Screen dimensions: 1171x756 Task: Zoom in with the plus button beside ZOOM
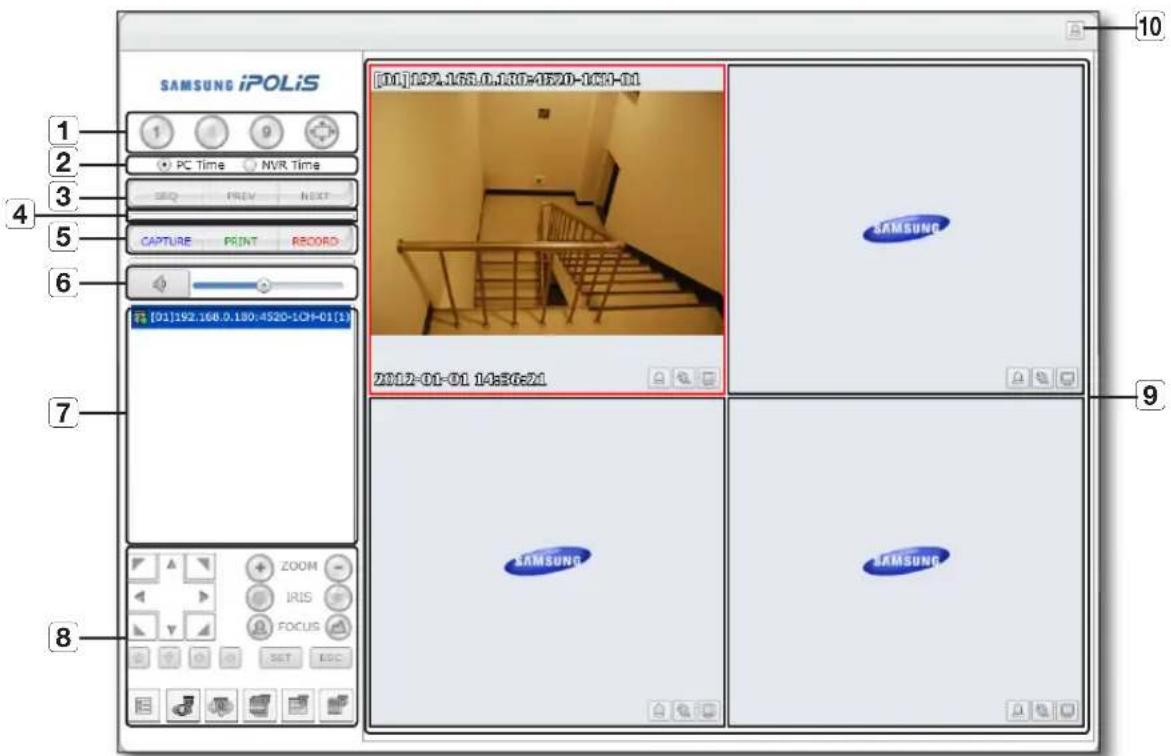pos(260,568)
